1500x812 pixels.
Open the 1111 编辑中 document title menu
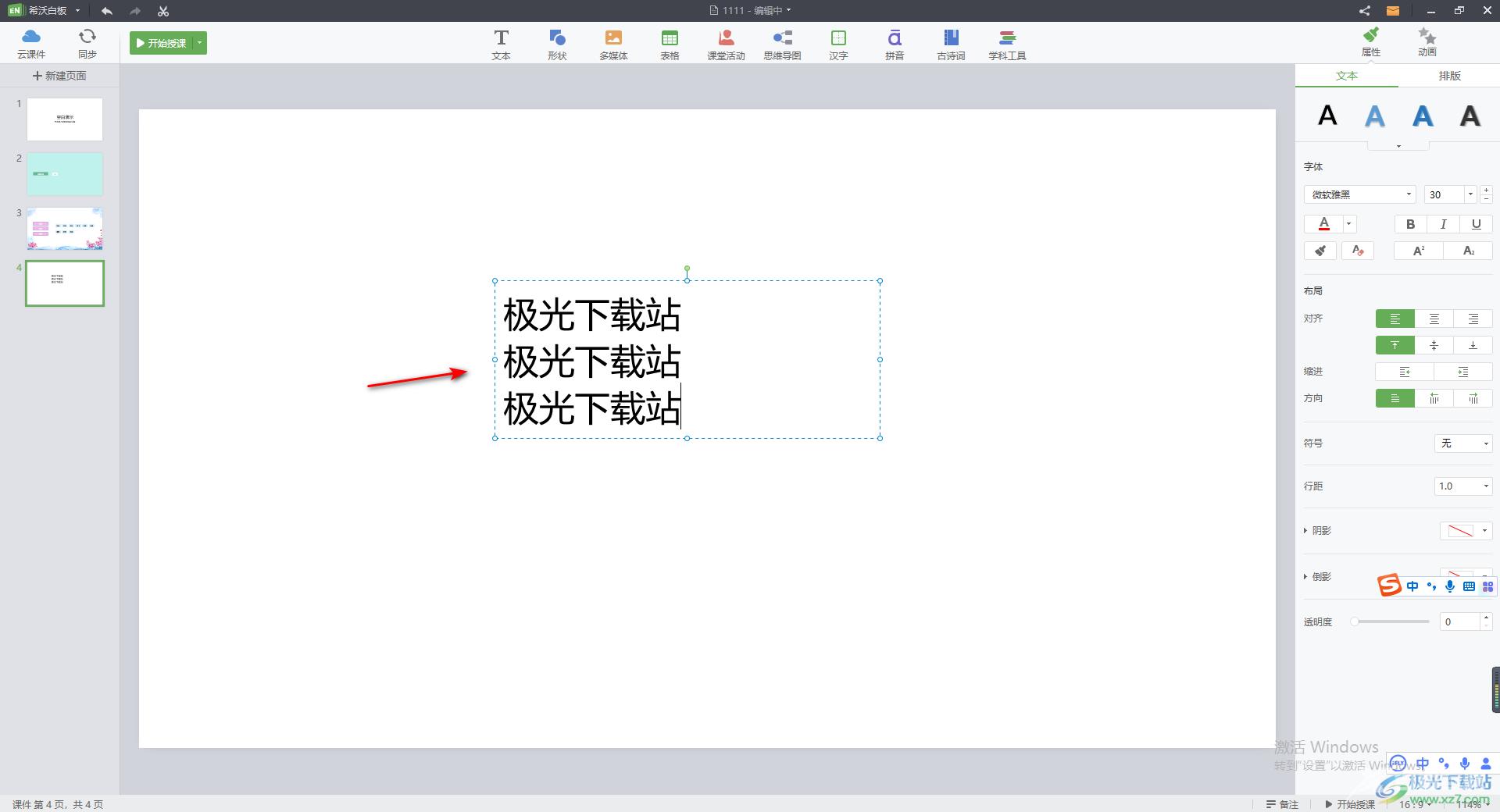click(x=750, y=11)
